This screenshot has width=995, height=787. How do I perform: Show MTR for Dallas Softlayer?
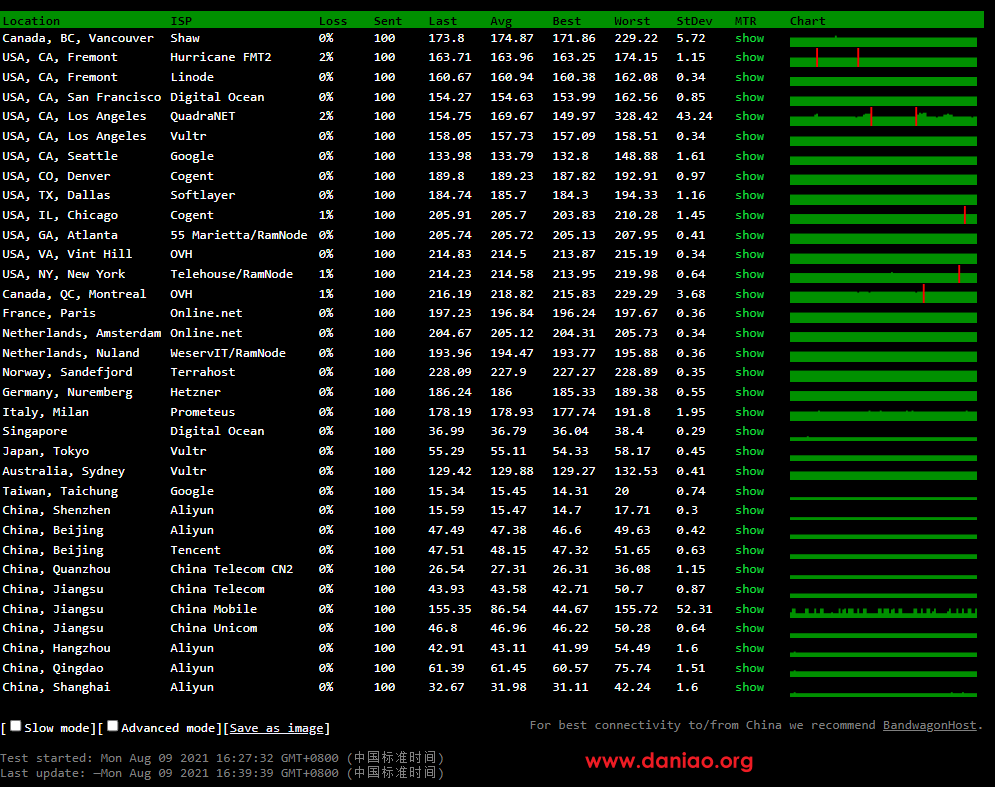pyautogui.click(x=749, y=195)
